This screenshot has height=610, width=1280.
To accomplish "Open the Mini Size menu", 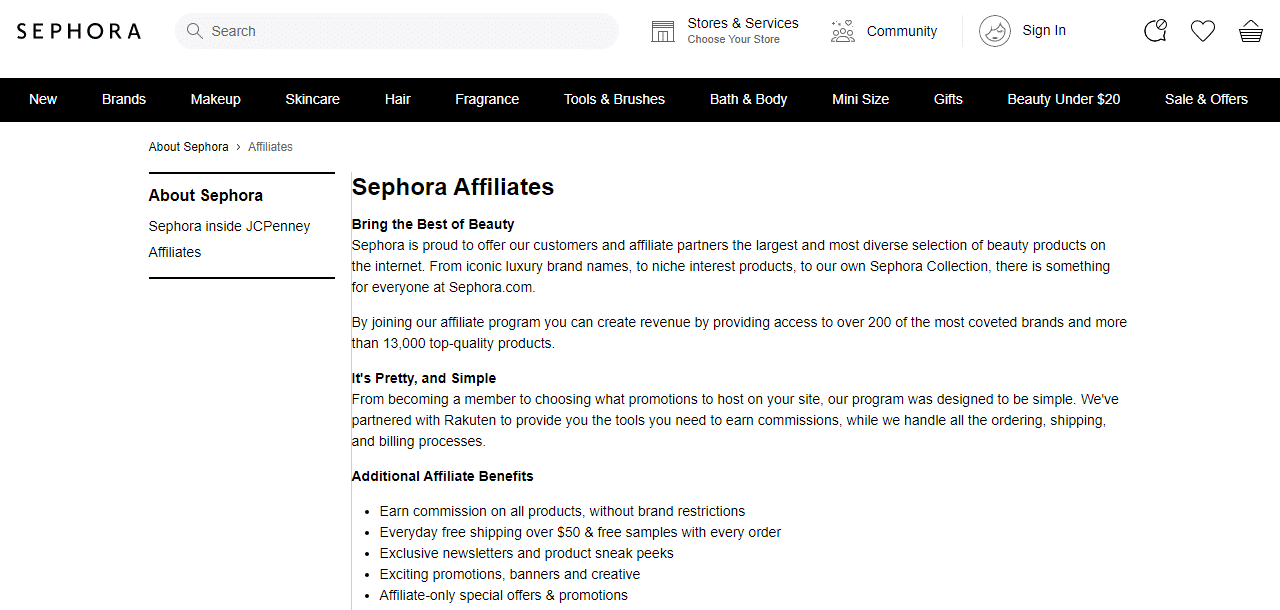I will [861, 99].
